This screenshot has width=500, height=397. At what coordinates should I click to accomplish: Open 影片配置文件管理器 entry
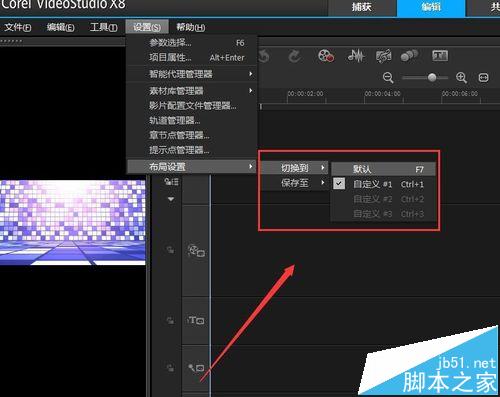click(x=192, y=106)
